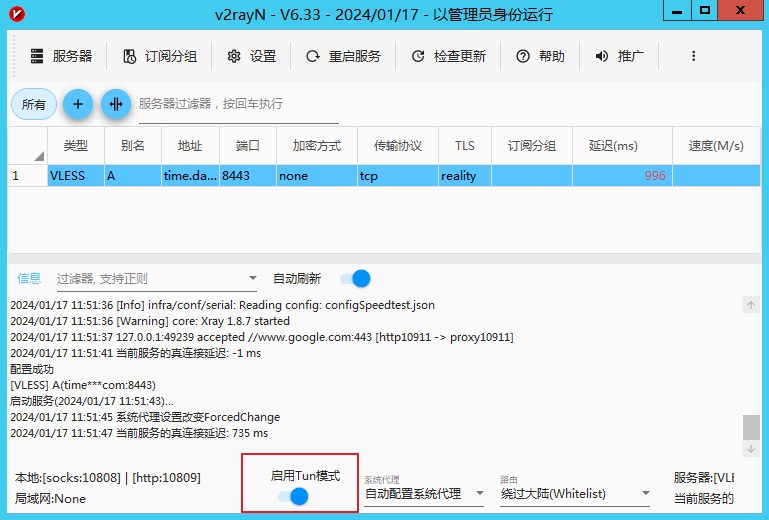
Task: Click the encryption cell none
Action: [317, 176]
